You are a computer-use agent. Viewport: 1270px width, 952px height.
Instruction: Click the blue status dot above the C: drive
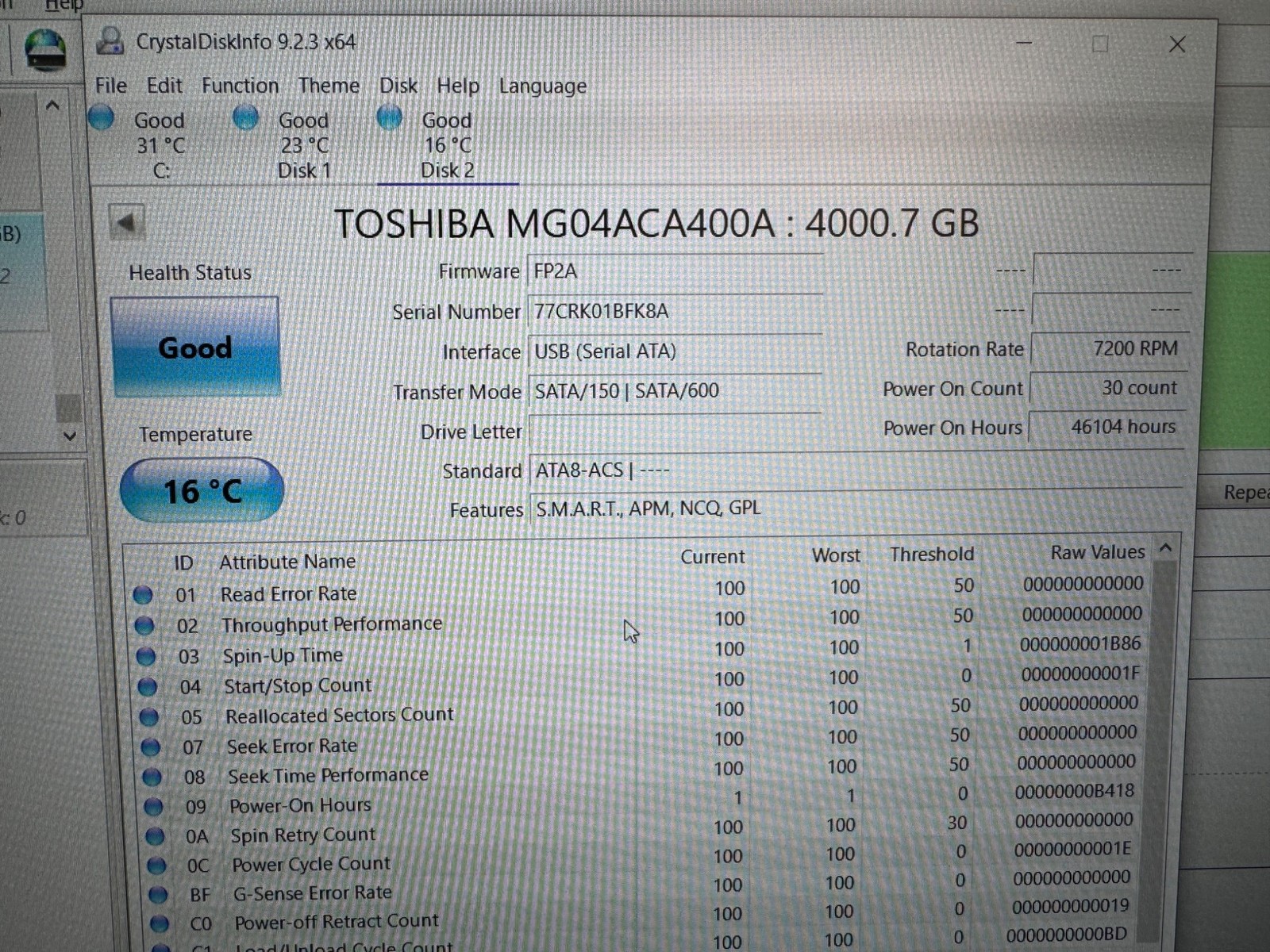[102, 117]
